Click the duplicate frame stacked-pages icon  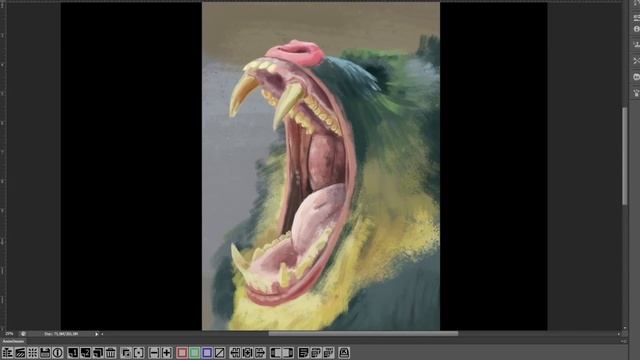click(x=98, y=353)
